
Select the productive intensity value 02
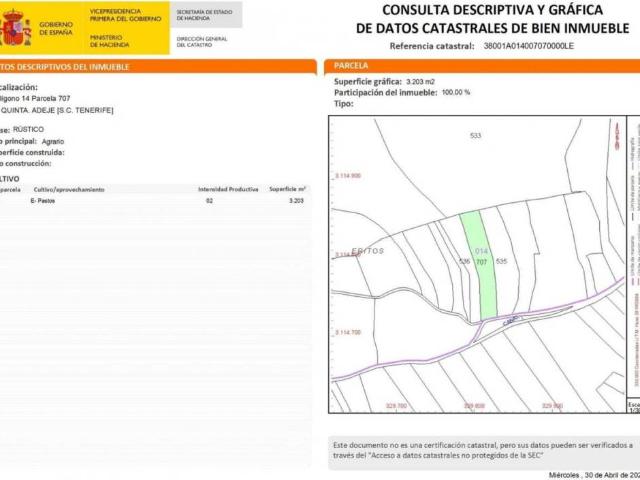tap(209, 201)
